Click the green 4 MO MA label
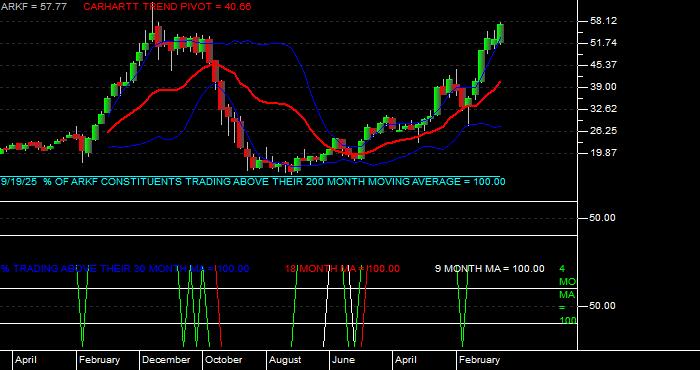Screen dimensions: 700x370 pos(568,295)
